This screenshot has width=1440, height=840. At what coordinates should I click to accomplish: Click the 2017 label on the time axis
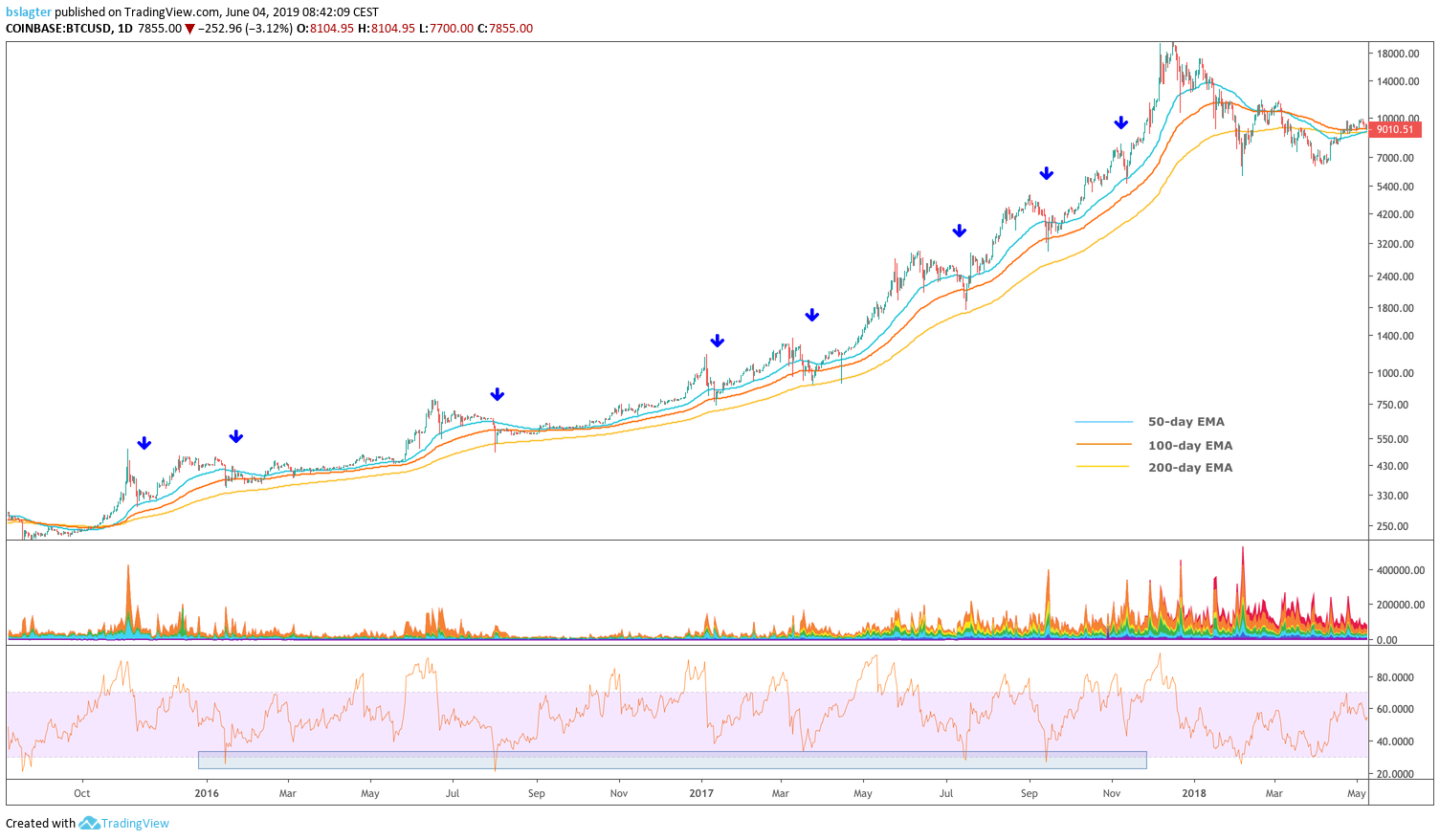[701, 793]
